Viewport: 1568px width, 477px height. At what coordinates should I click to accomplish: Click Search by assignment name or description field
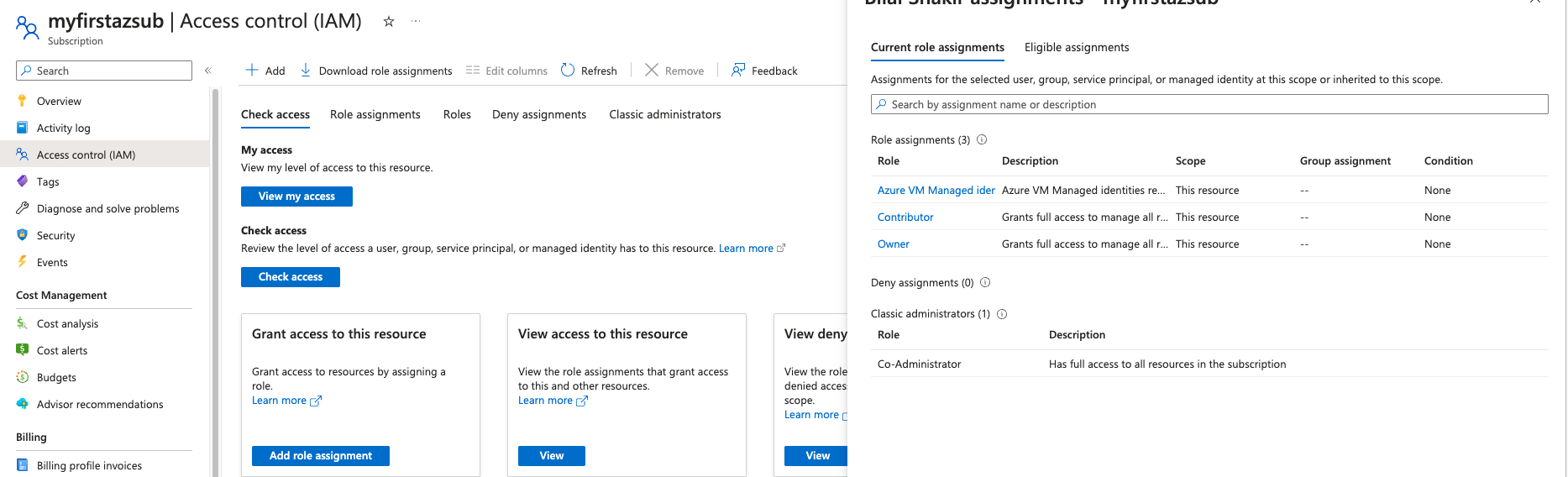[x=1209, y=104]
